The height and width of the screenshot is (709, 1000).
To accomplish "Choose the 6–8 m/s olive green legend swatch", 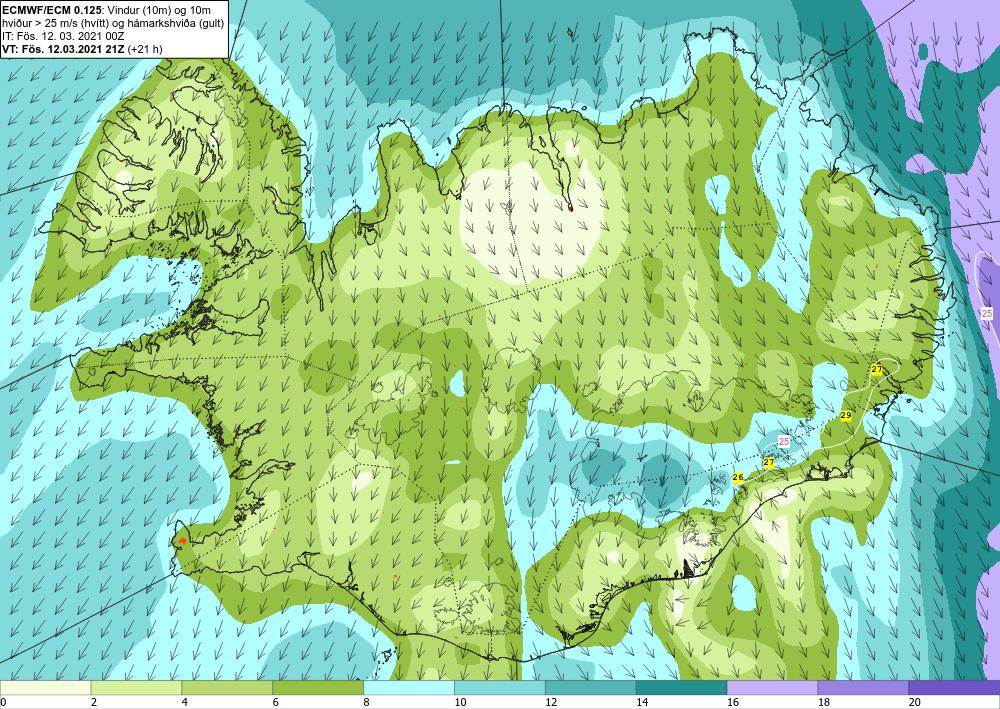I will (318, 687).
